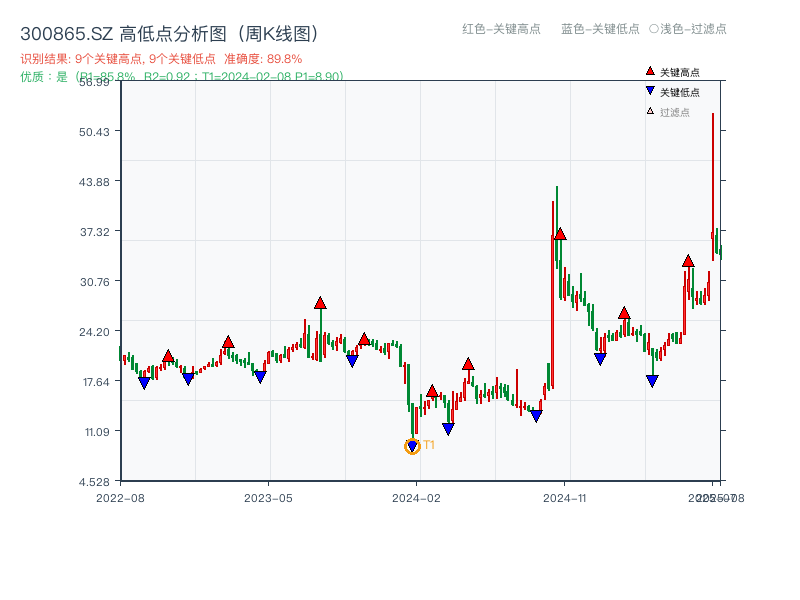This screenshot has height=600, width=800.
Task: Click the first red key high marker
Action: point(168,355)
